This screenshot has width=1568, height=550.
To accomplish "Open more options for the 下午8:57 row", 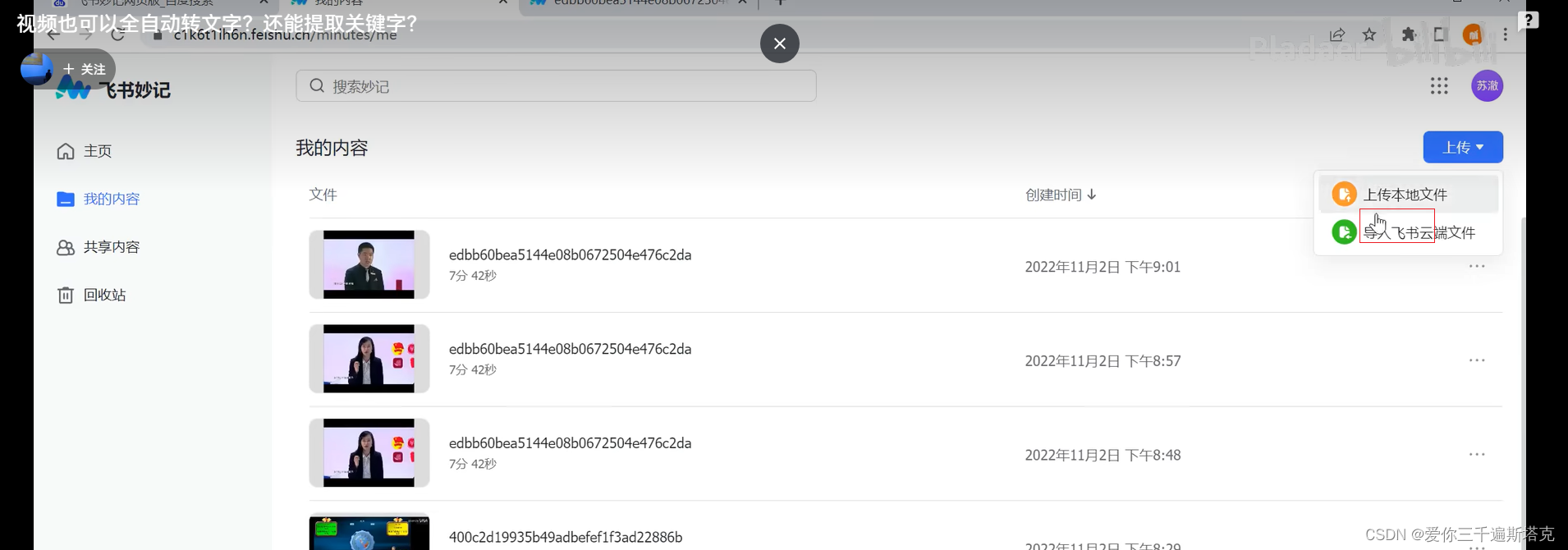I will point(1477,360).
